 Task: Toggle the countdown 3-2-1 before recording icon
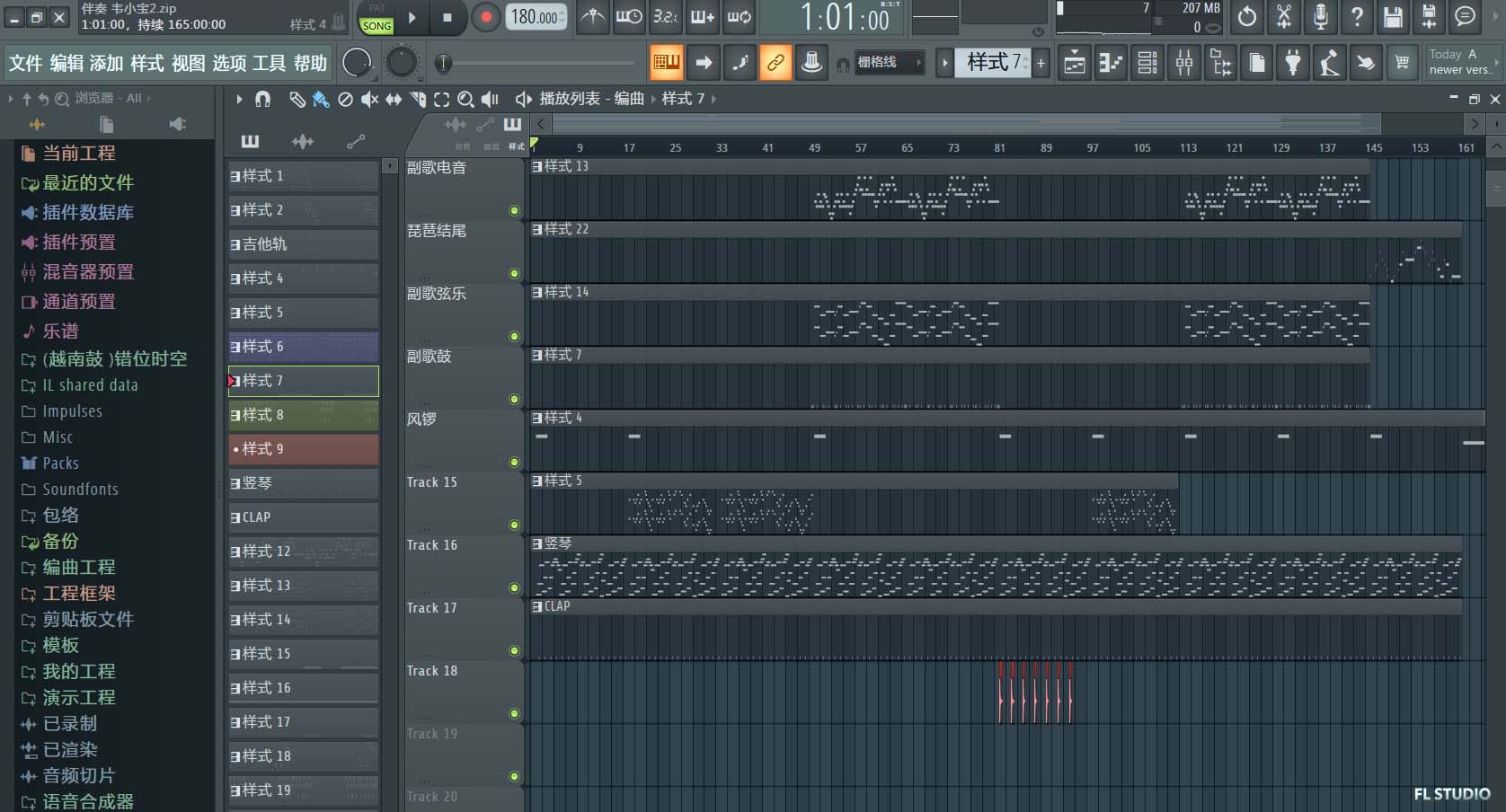click(x=666, y=16)
